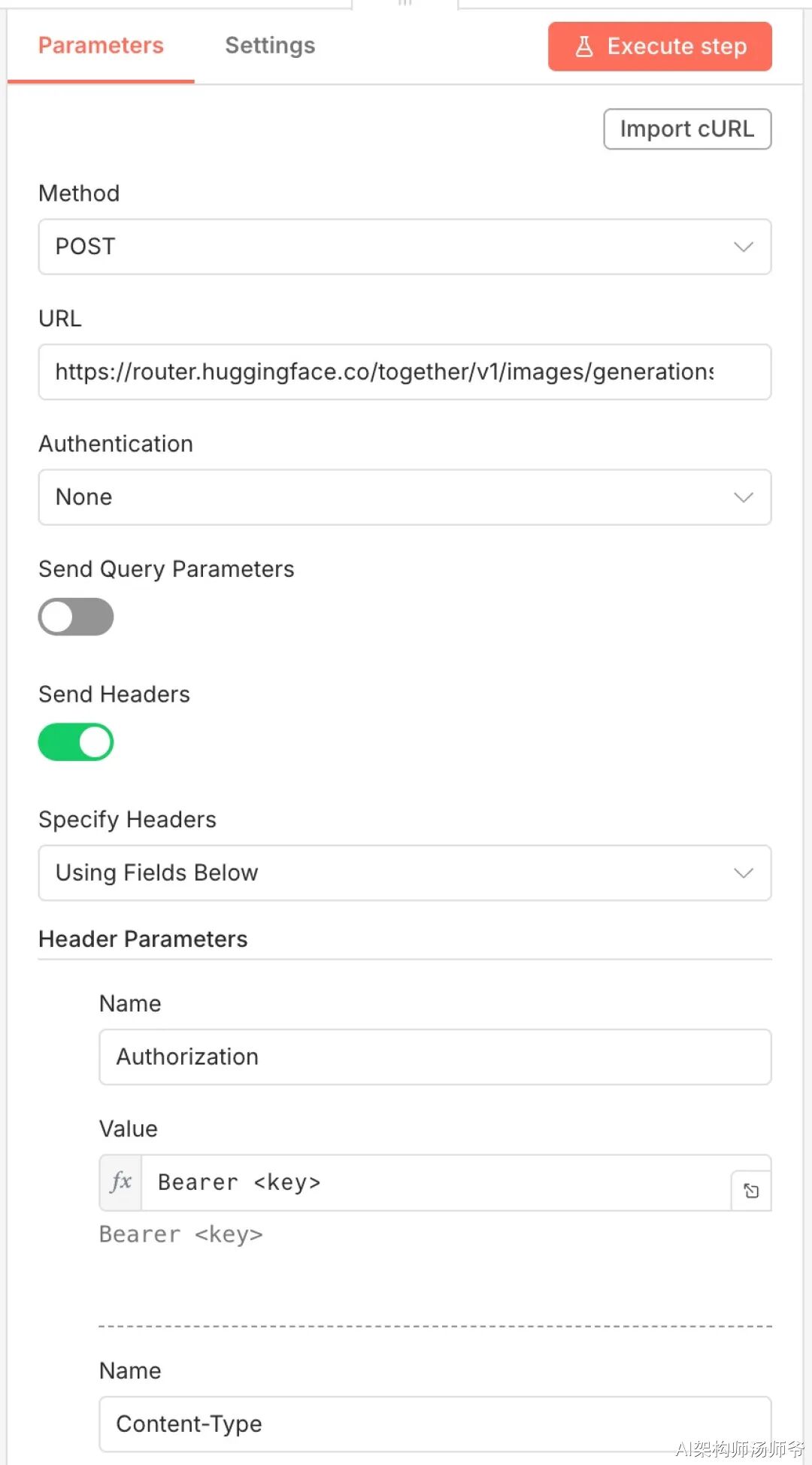Focus the Authorization header name field
Viewport: 812px width, 1465px height.
point(435,1057)
